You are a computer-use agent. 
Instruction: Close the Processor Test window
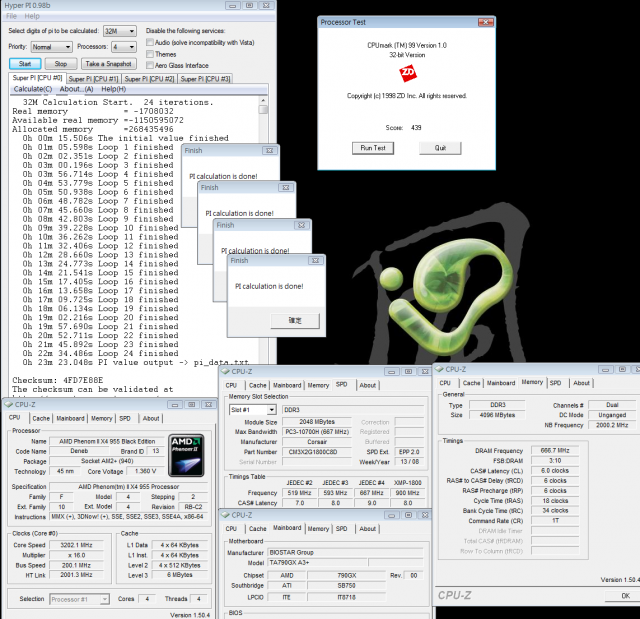(486, 22)
